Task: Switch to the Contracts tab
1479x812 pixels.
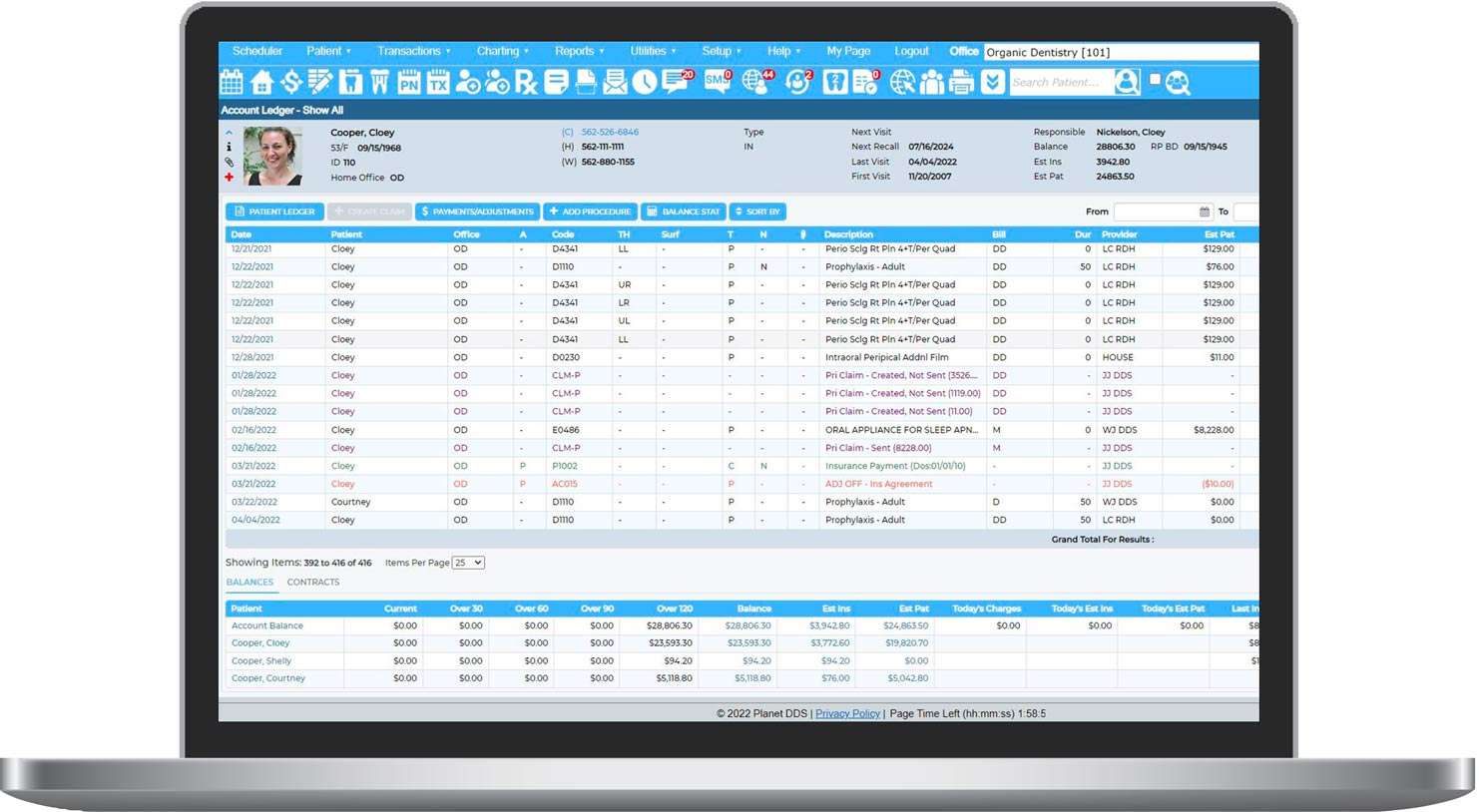Action: (x=313, y=583)
